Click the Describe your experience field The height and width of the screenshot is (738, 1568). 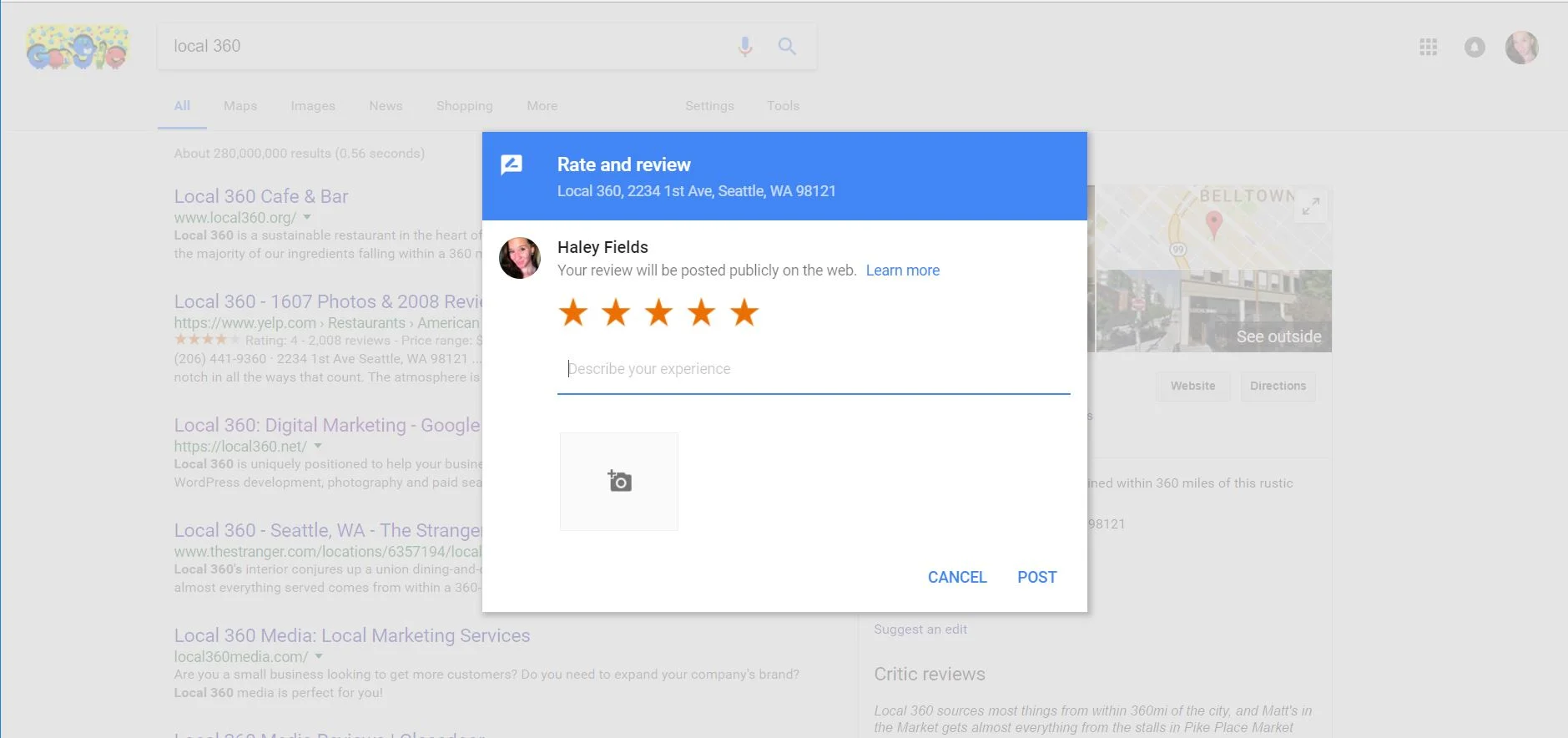click(814, 369)
